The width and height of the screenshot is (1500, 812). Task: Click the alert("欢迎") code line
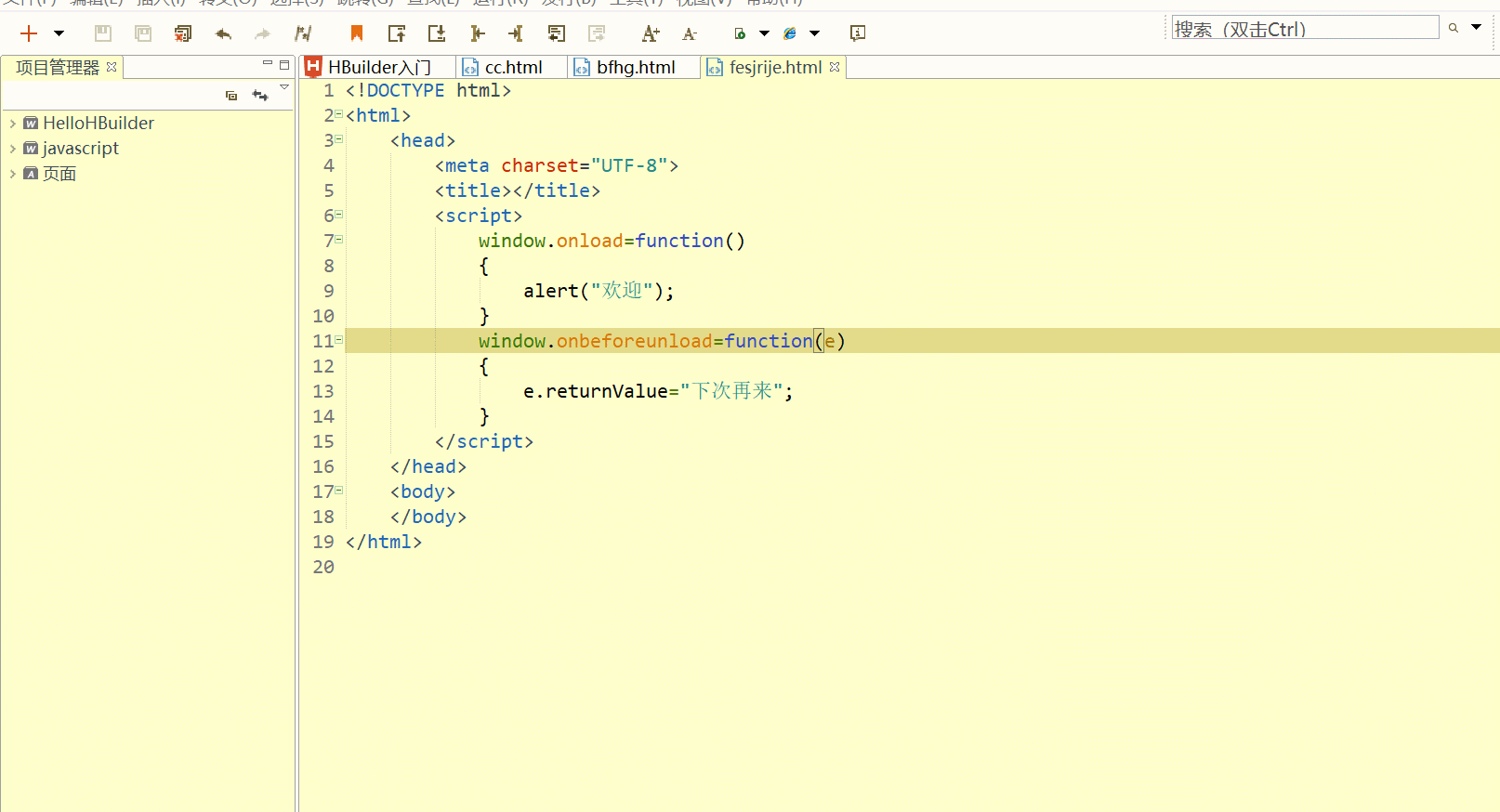click(x=599, y=291)
